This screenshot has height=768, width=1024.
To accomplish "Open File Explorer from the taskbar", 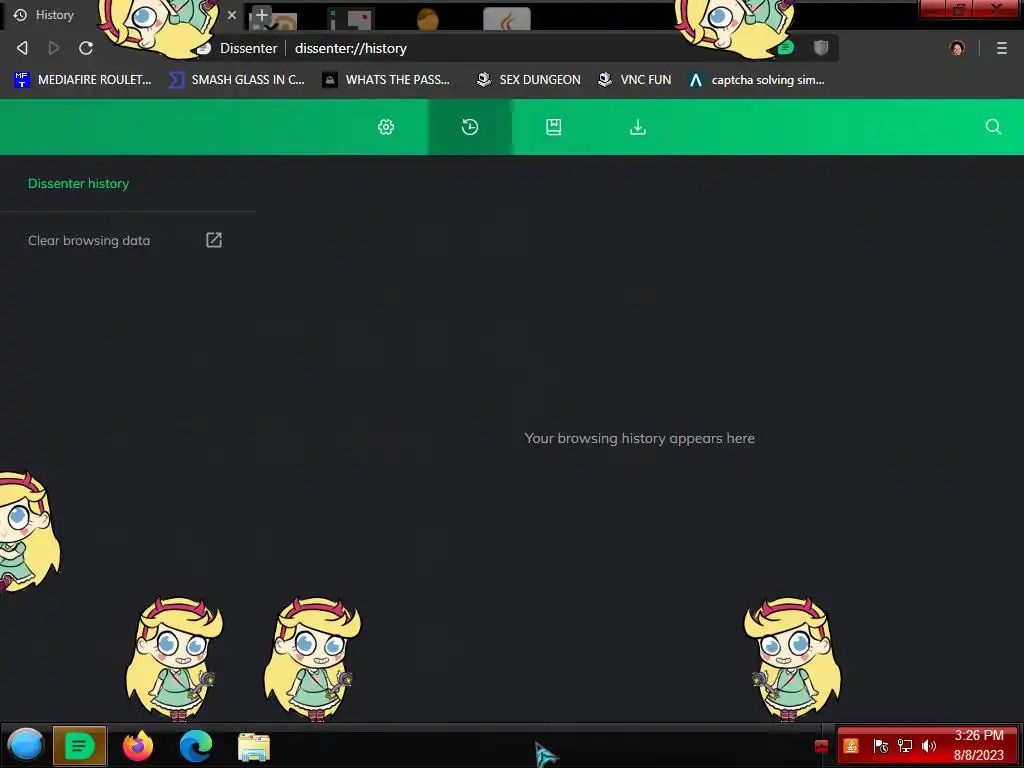I will 254,746.
